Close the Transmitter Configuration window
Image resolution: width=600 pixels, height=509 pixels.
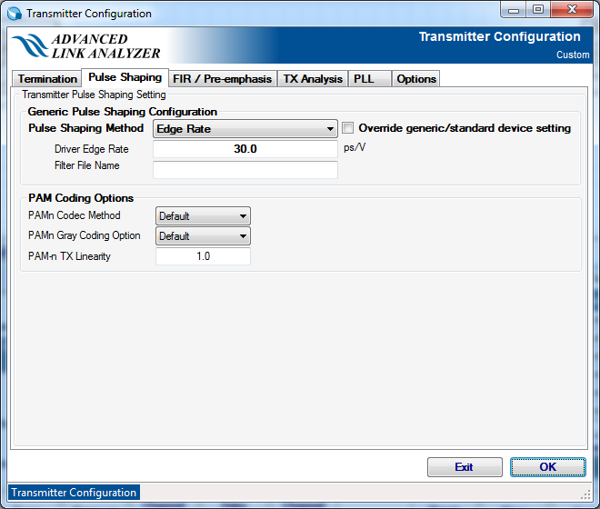click(x=572, y=10)
